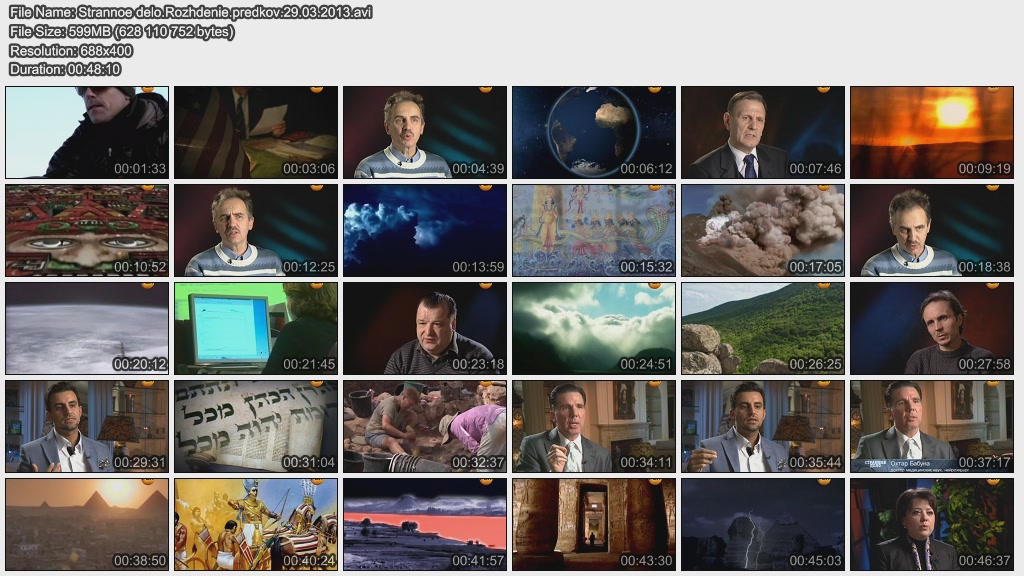Open the pyramids thumbnail at 00:38:50
This screenshot has width=1024, height=576.
tap(87, 524)
